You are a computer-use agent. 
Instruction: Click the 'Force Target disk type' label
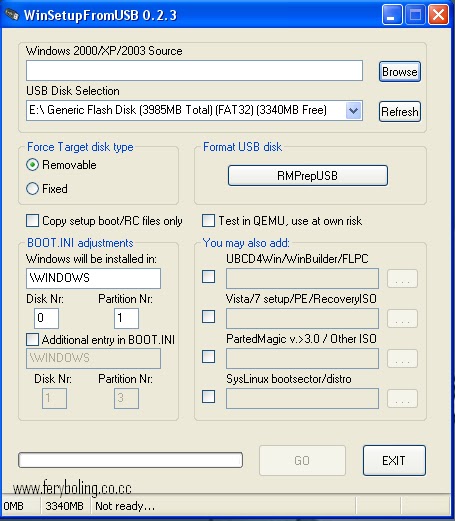(x=80, y=147)
